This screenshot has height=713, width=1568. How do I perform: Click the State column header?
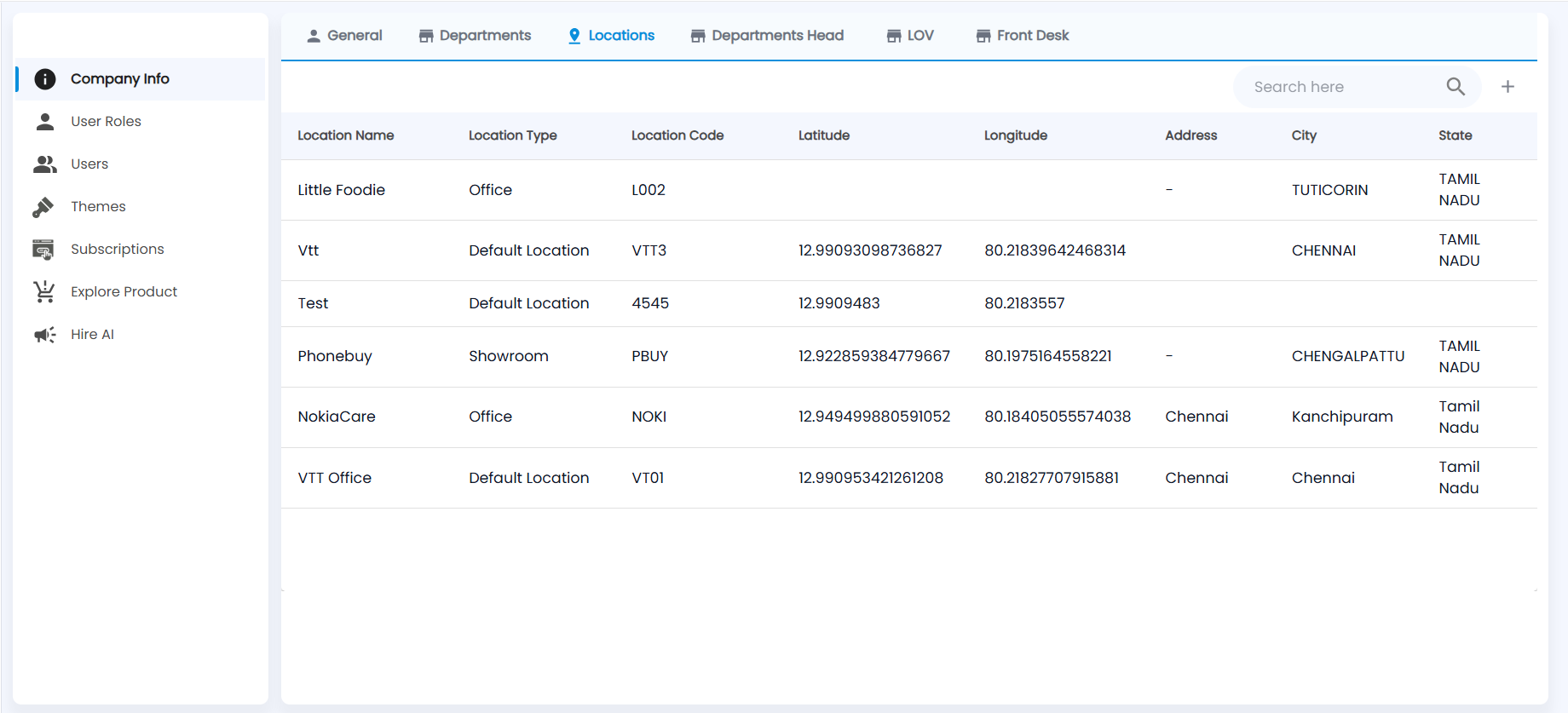tap(1456, 135)
